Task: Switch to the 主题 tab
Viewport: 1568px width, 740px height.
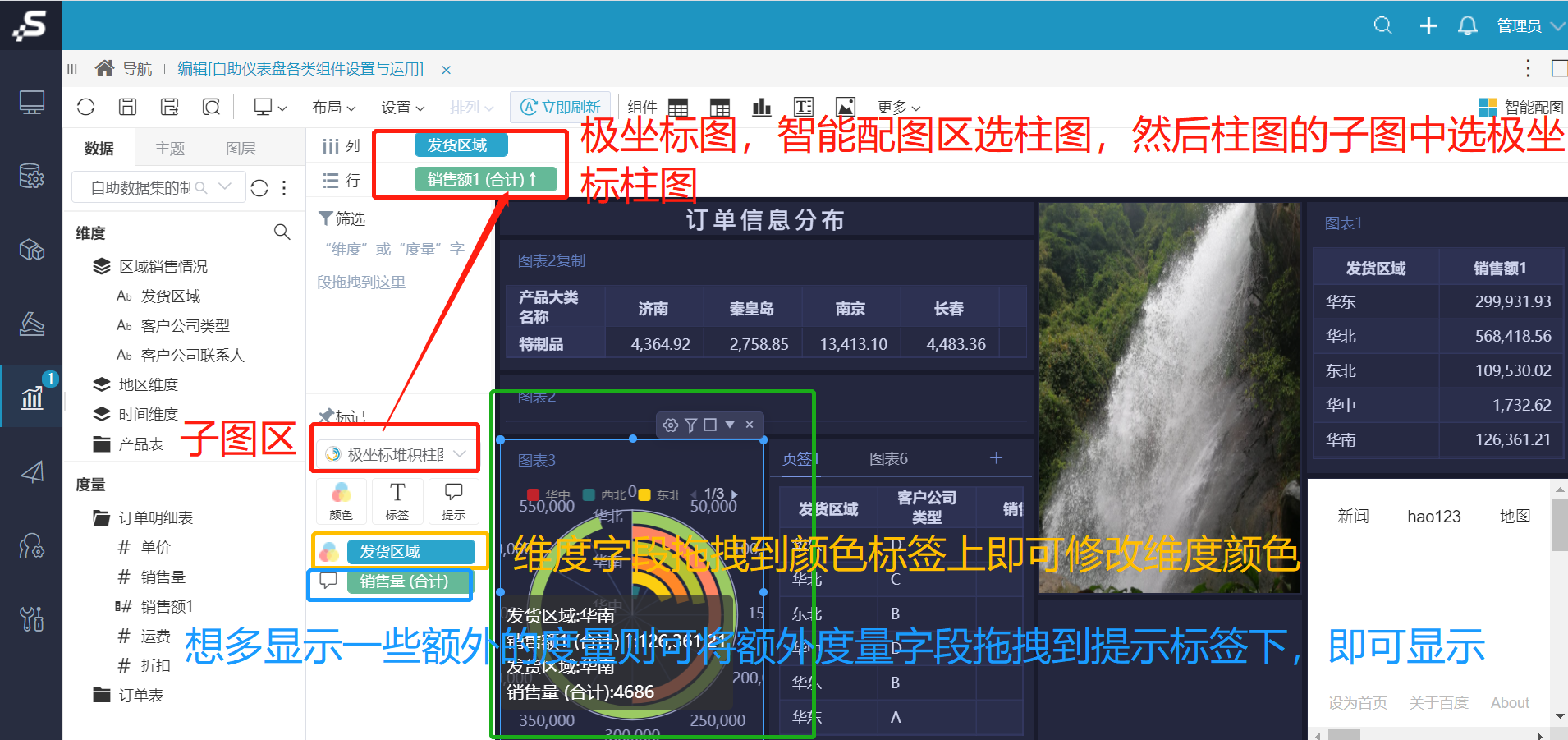Action: click(170, 148)
